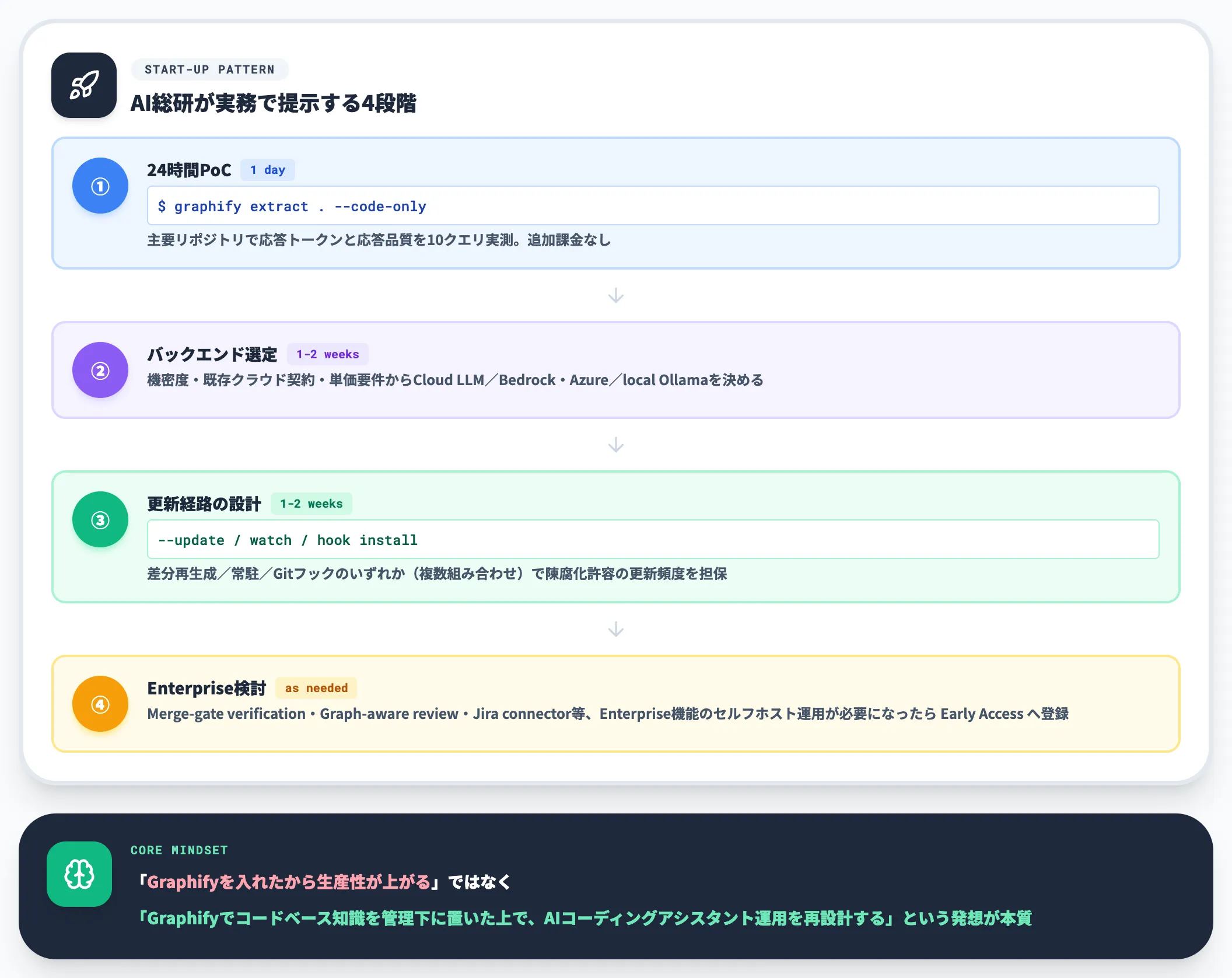Click the Merge-gate verification description line
The height and width of the screenshot is (978, 1232).
pos(608,714)
